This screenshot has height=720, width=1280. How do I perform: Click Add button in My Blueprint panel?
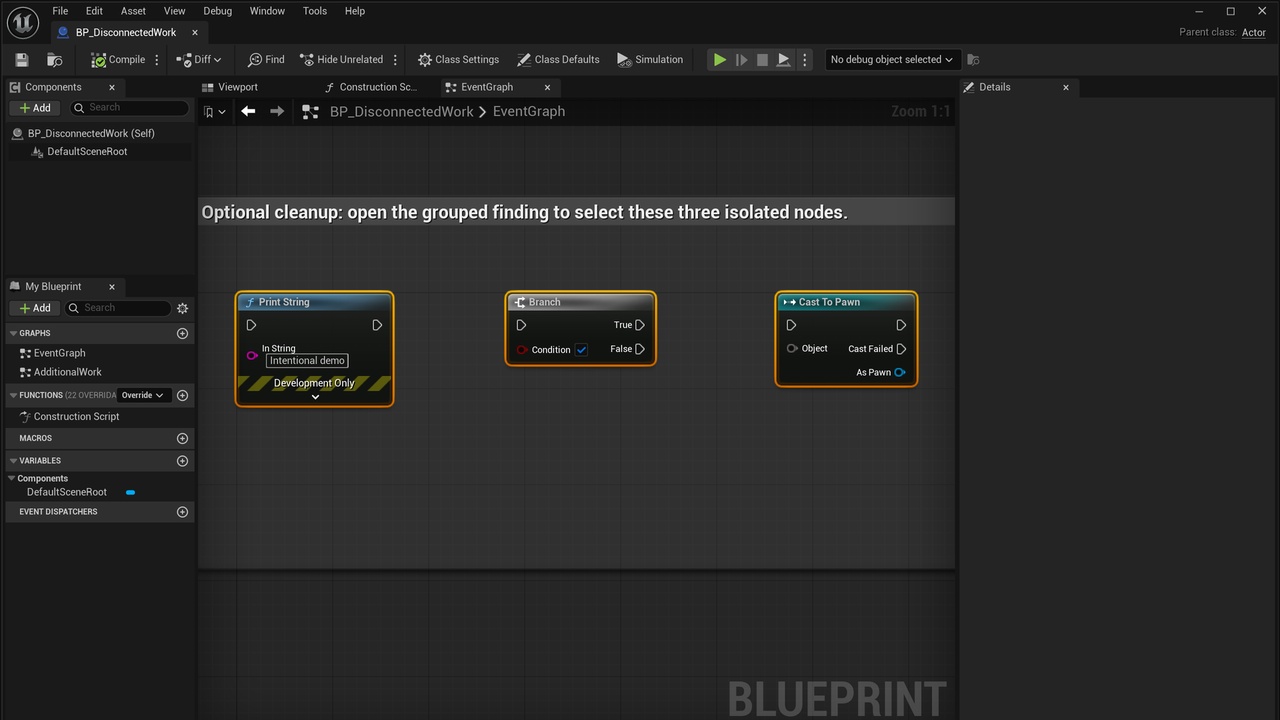35,308
